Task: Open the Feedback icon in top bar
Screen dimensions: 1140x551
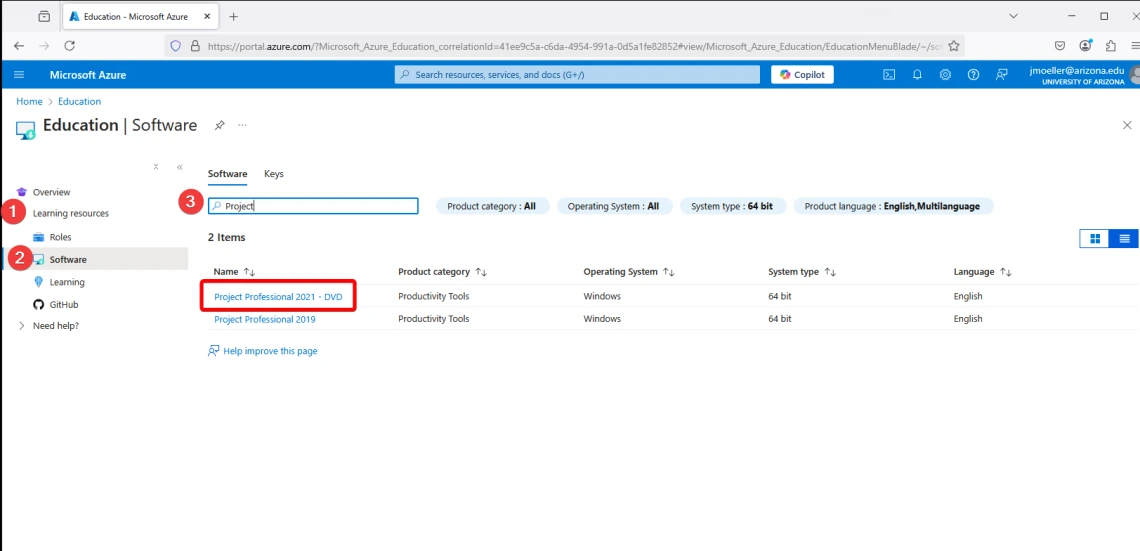Action: coord(1002,75)
